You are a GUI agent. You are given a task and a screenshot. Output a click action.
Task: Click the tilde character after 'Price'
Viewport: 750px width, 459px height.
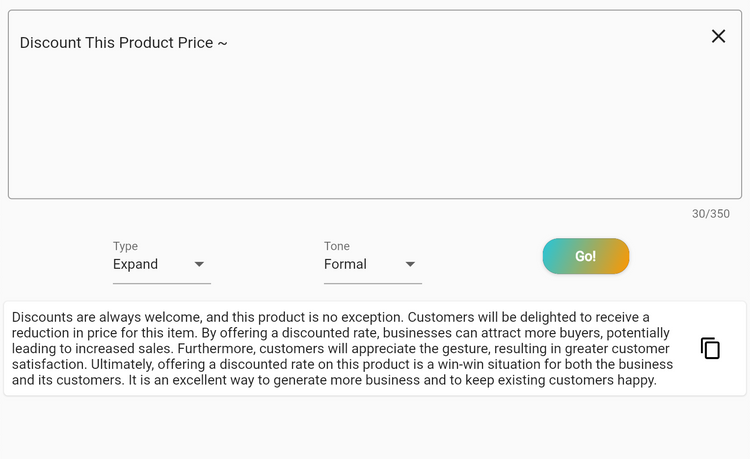tap(222, 44)
